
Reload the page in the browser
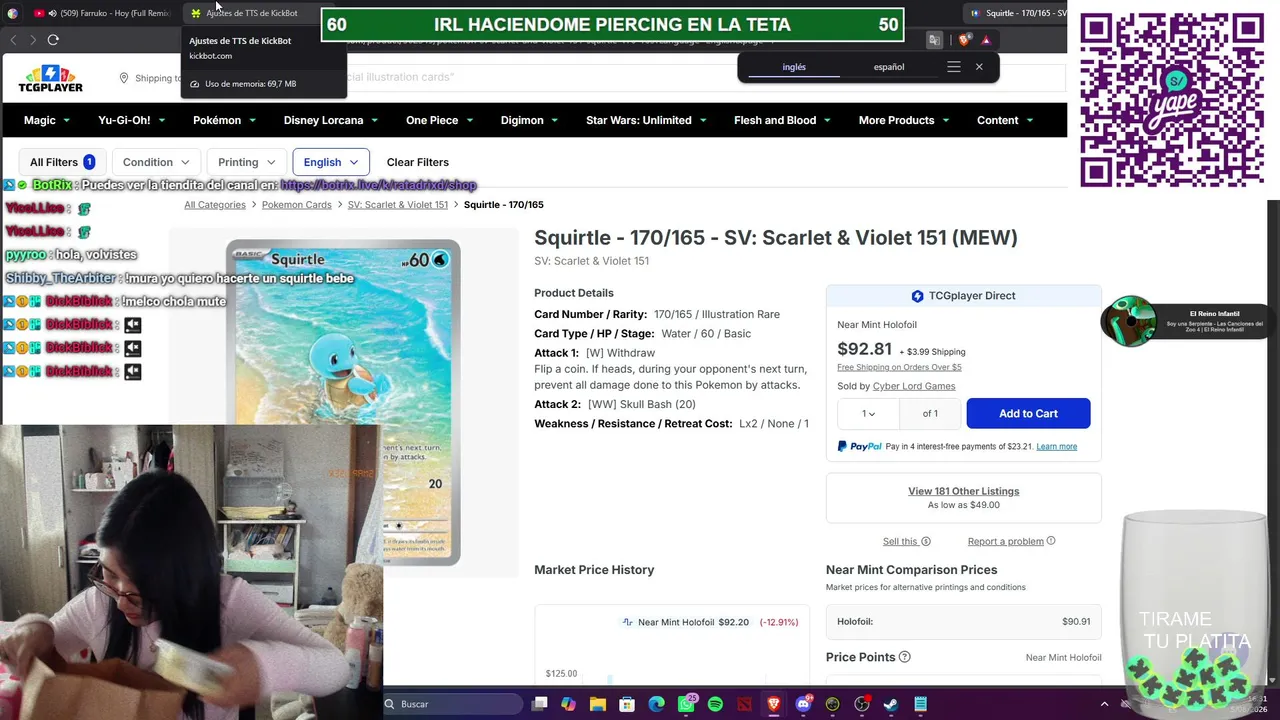(x=53, y=40)
